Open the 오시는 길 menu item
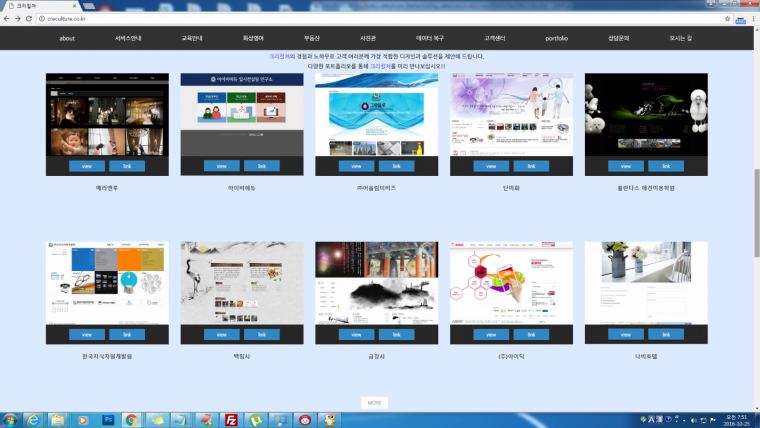The image size is (760, 428). click(x=681, y=38)
